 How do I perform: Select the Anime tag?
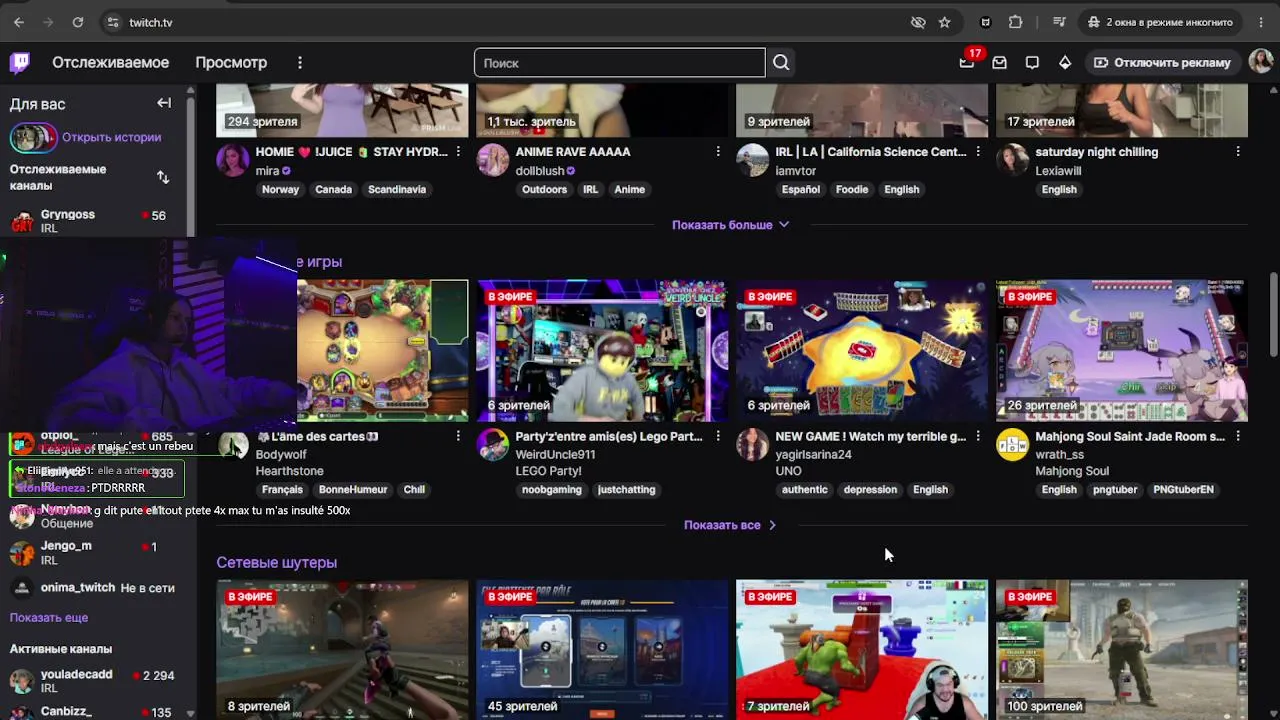[x=630, y=190]
